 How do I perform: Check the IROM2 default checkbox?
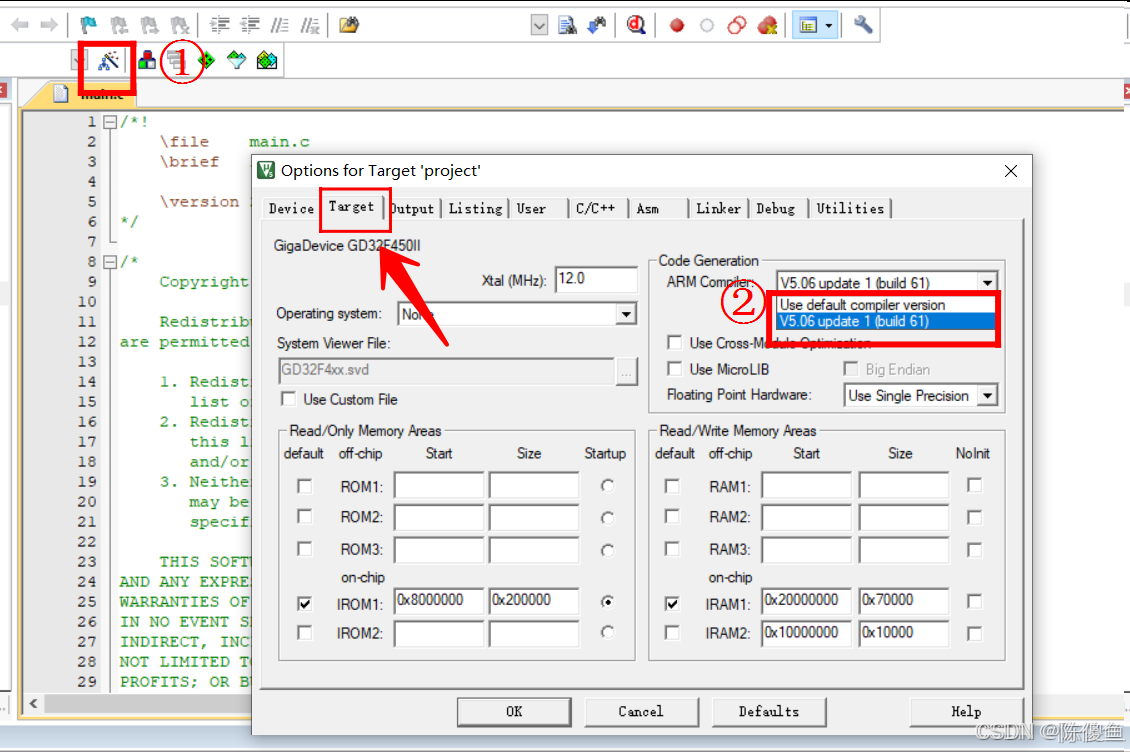[305, 633]
